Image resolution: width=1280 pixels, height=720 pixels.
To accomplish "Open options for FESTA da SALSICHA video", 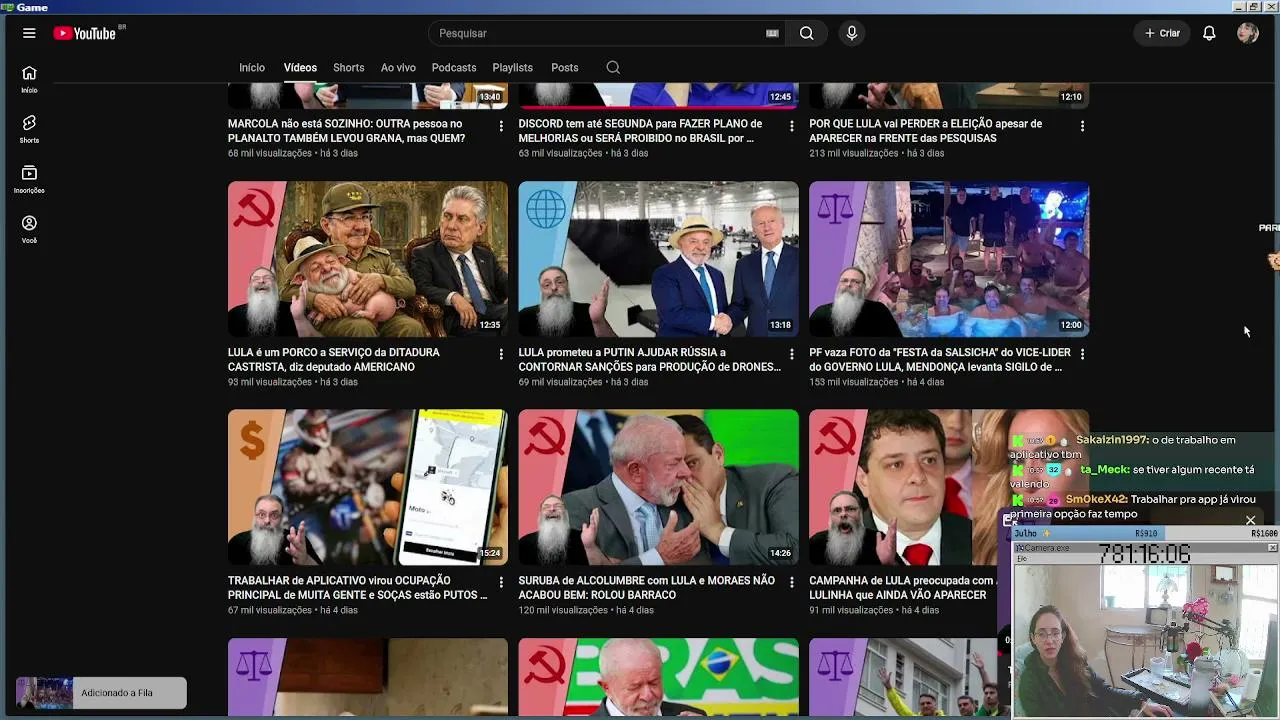I will [x=1082, y=354].
